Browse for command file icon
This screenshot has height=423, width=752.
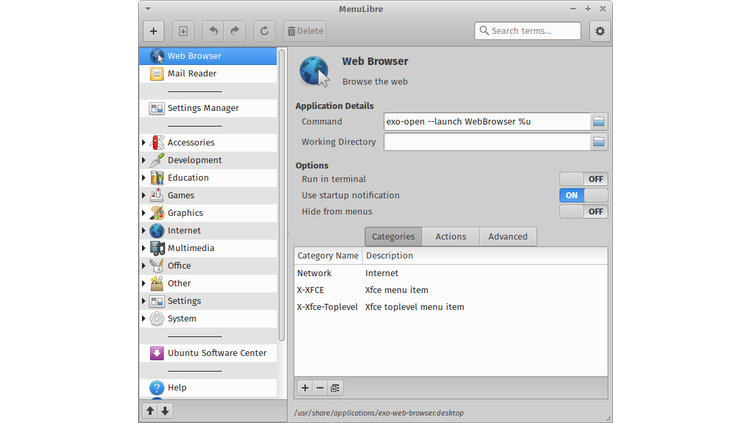599,121
